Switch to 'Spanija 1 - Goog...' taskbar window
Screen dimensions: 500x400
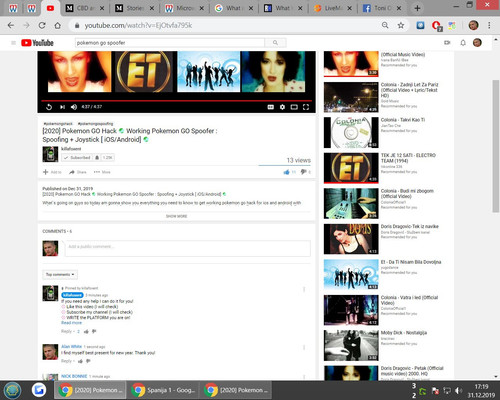[163, 390]
